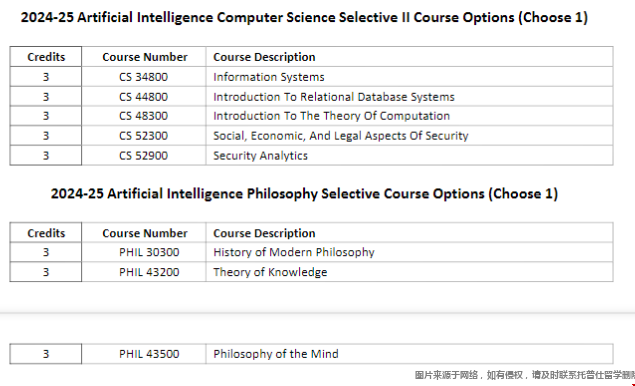Select the CS 34800 course number cell
This screenshot has width=635, height=386.
pos(143,77)
